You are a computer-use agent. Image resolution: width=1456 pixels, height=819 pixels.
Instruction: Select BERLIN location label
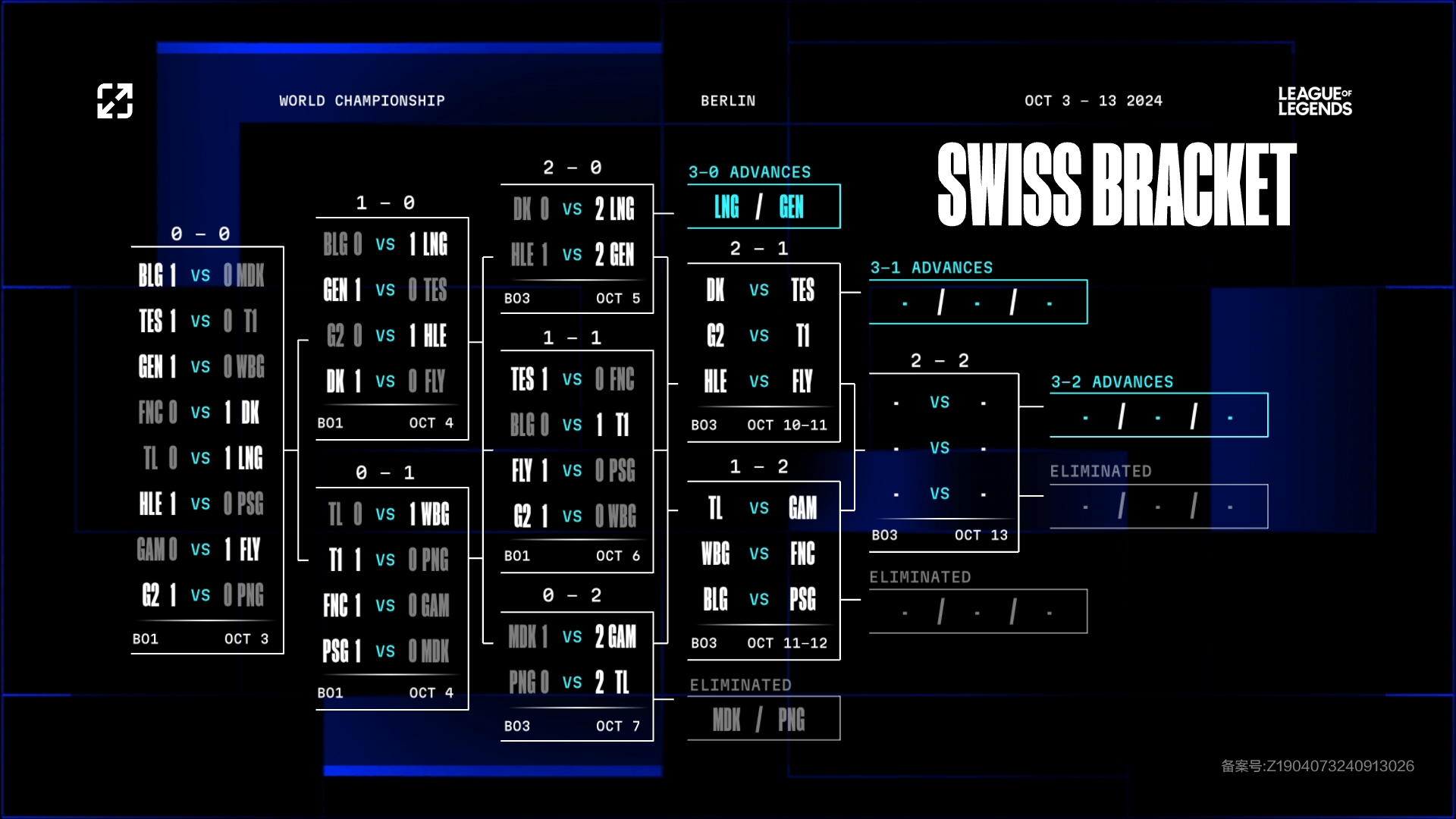(x=727, y=99)
